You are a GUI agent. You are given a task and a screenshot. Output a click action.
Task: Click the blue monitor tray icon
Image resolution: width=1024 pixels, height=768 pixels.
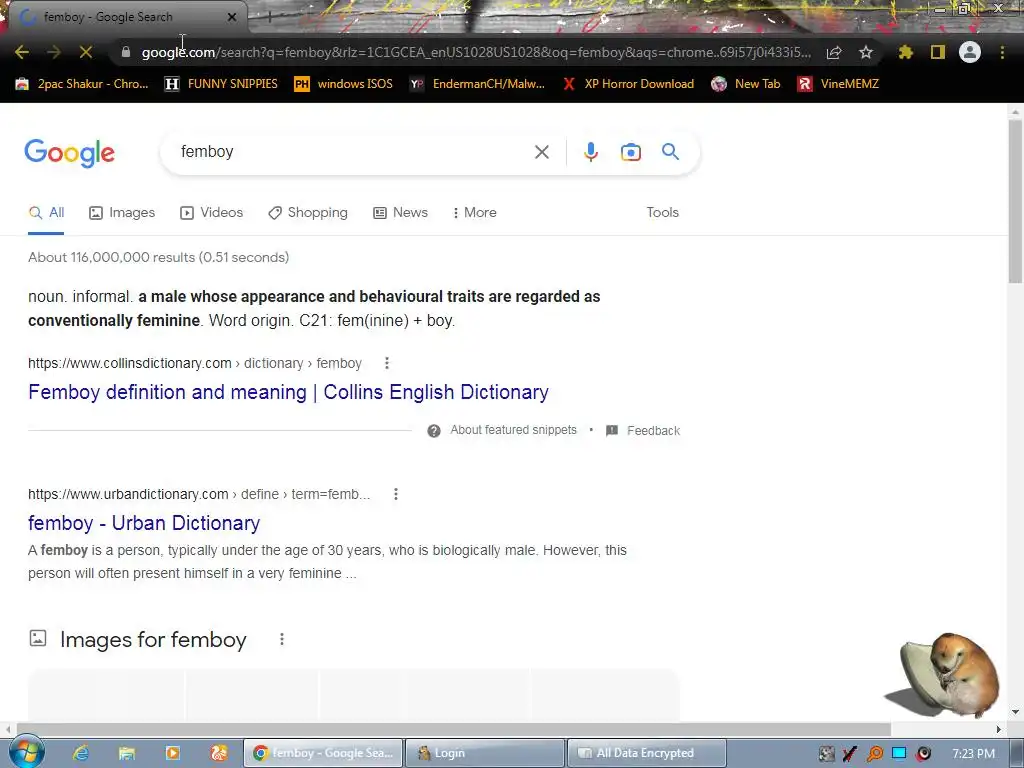tap(899, 754)
